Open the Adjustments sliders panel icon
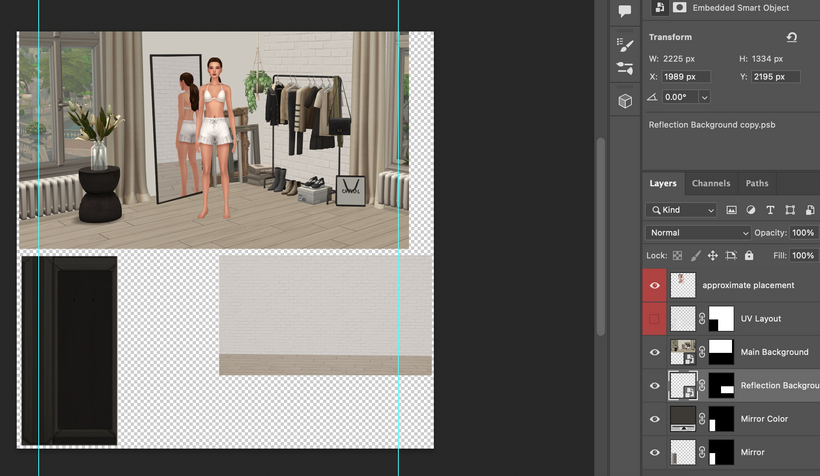Viewport: 820px width, 476px height. 625,68
